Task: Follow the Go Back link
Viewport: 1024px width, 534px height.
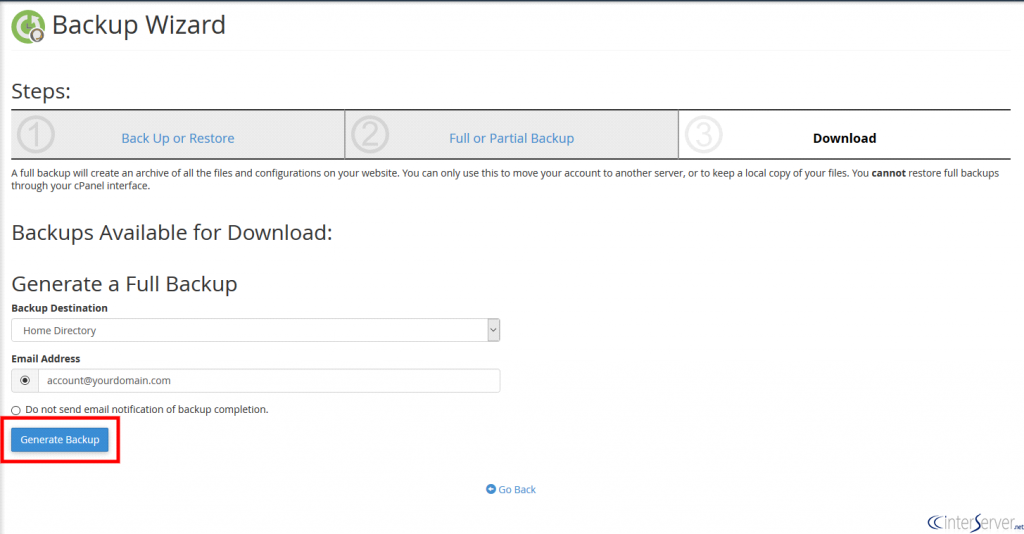Action: 517,489
